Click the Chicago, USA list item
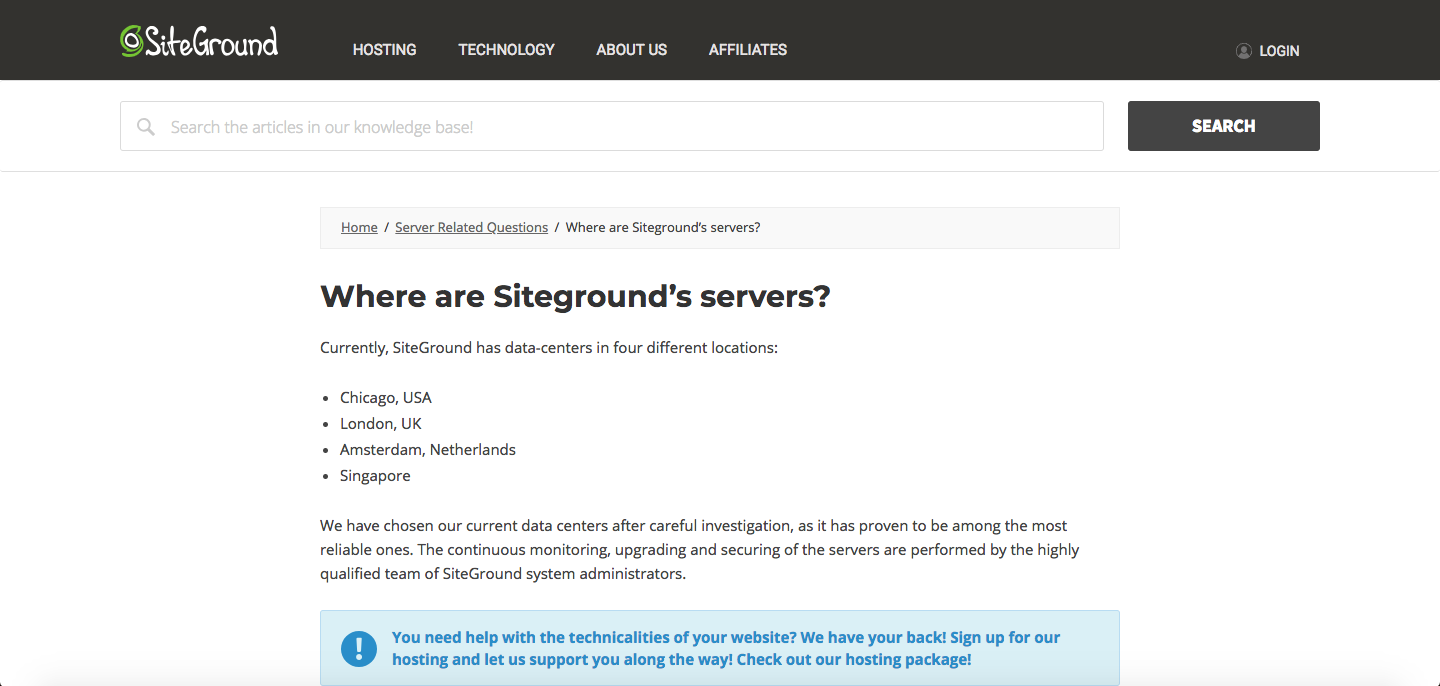 (386, 397)
